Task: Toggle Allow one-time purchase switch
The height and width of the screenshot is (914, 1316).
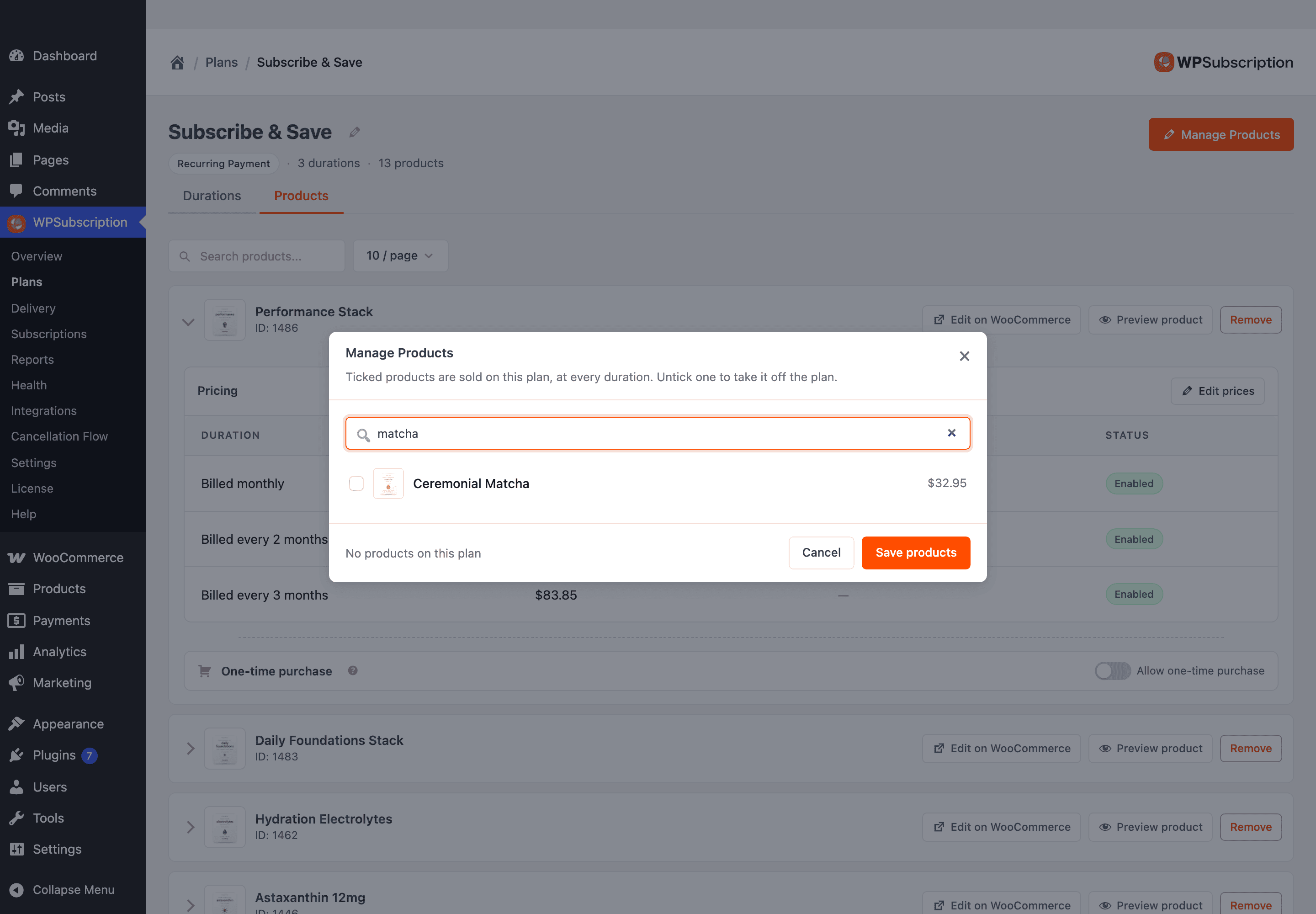Action: pyautogui.click(x=1112, y=670)
